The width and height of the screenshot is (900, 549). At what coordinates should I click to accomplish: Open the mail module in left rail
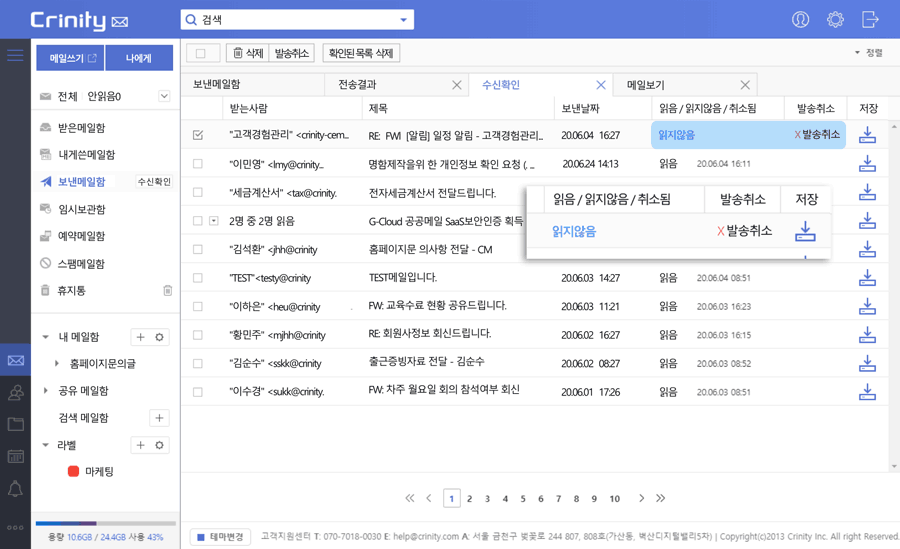(x=15, y=360)
